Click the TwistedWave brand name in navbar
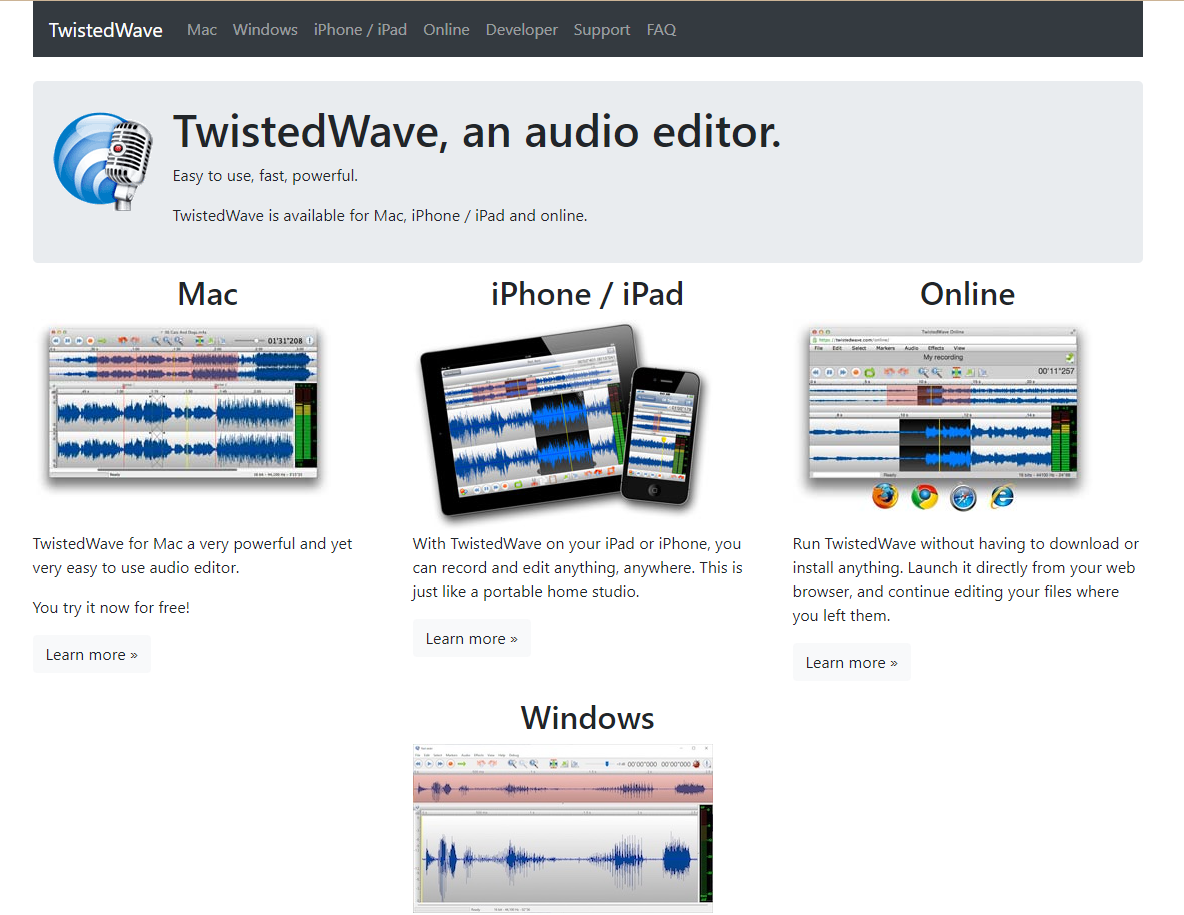 [105, 29]
